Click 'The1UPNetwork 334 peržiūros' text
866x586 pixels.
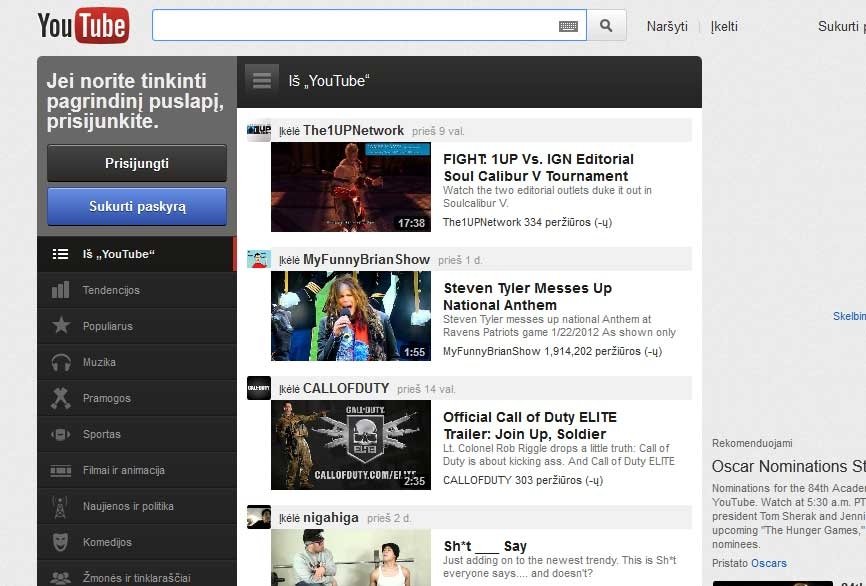pyautogui.click(x=527, y=222)
